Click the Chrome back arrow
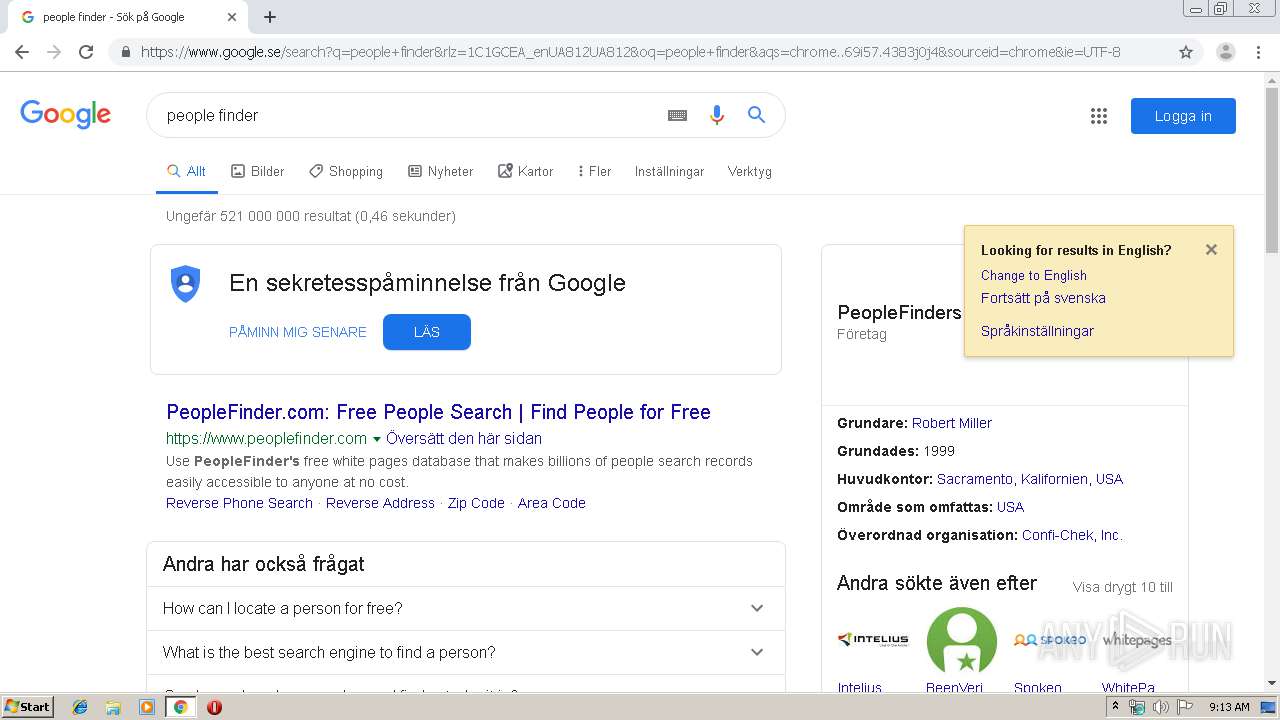Viewport: 1280px width, 720px height. [x=22, y=52]
